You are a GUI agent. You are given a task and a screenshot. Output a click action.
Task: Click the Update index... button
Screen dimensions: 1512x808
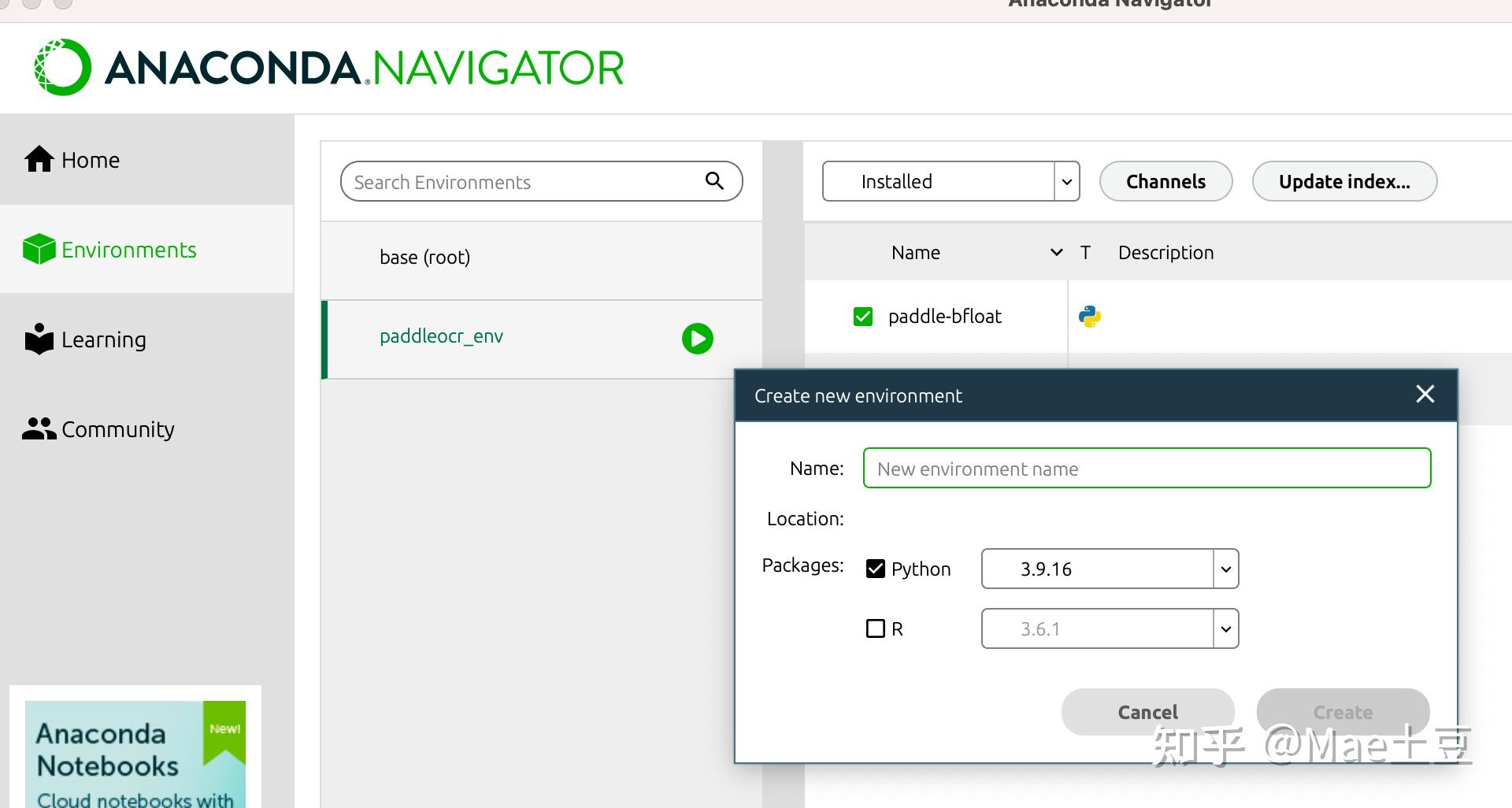coord(1344,181)
